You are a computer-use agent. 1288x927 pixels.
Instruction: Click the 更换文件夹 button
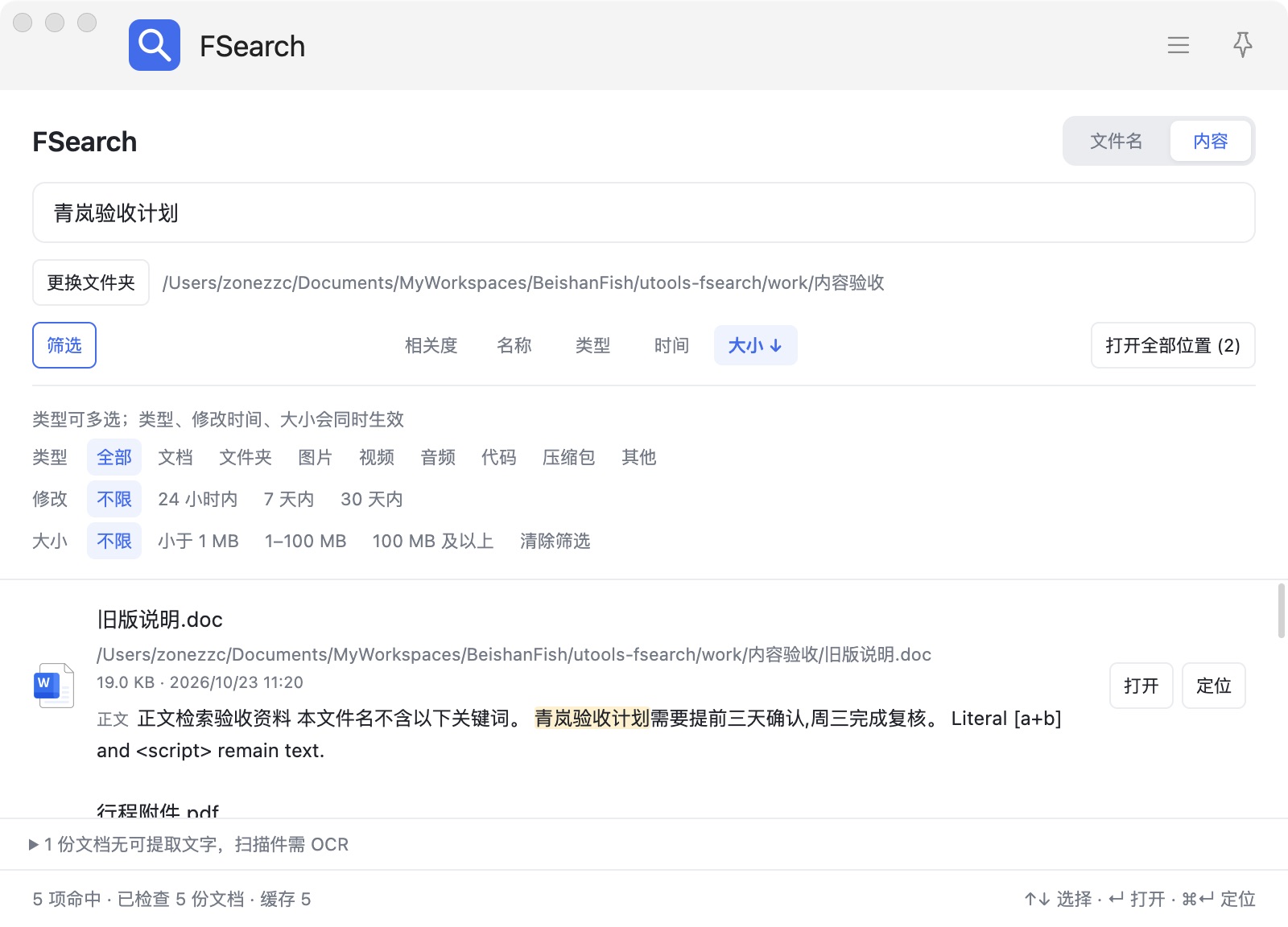(91, 282)
